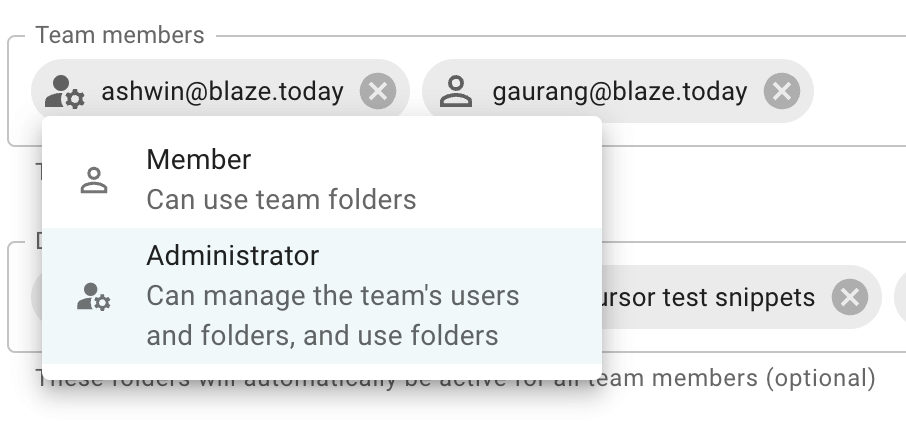Click the Administrator title text in menu
The image size is (906, 436).
(232, 256)
